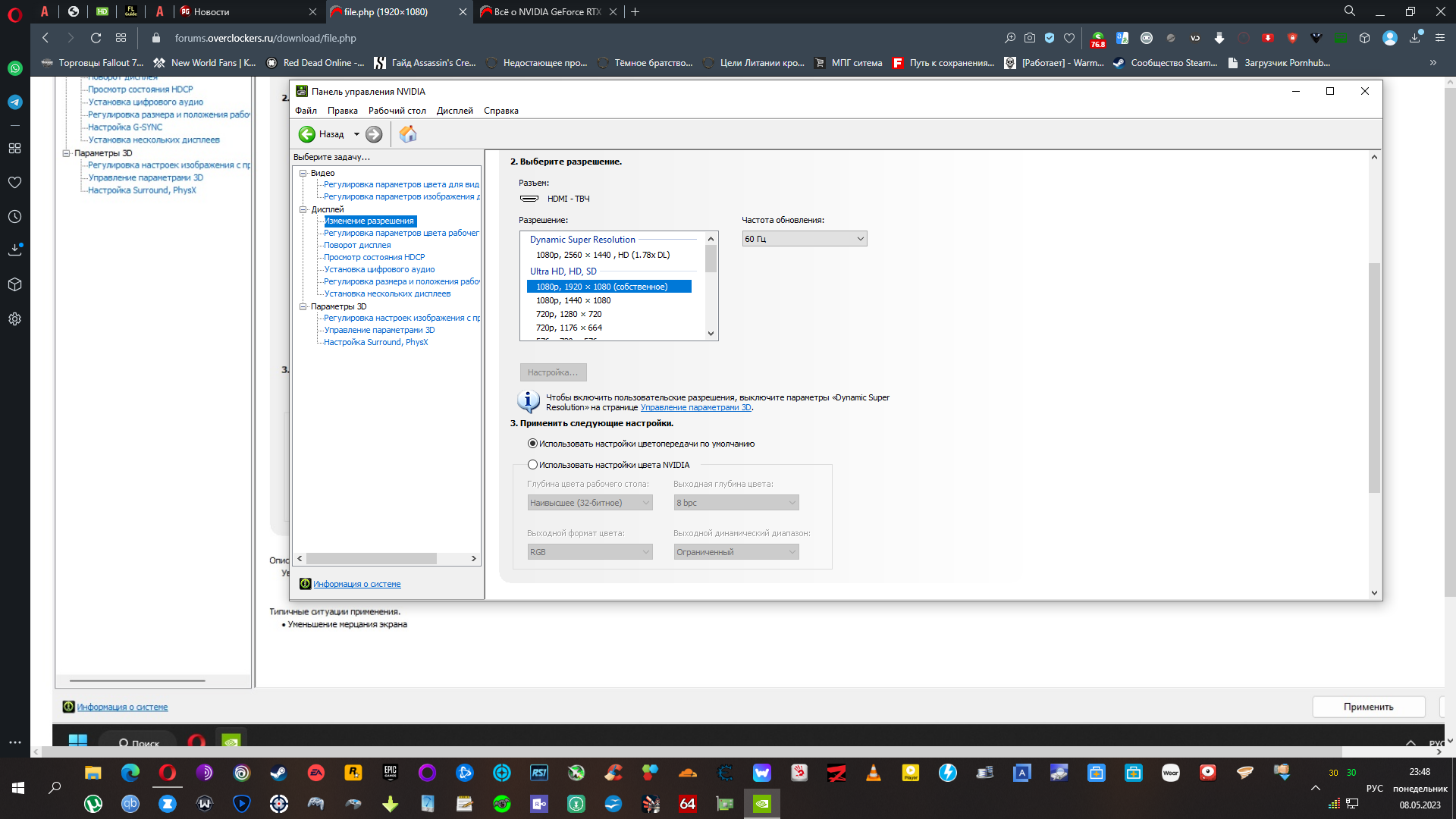The width and height of the screenshot is (1456, 819).
Task: Click the forward arrow icon in NVIDIA toolbar
Action: click(x=374, y=134)
